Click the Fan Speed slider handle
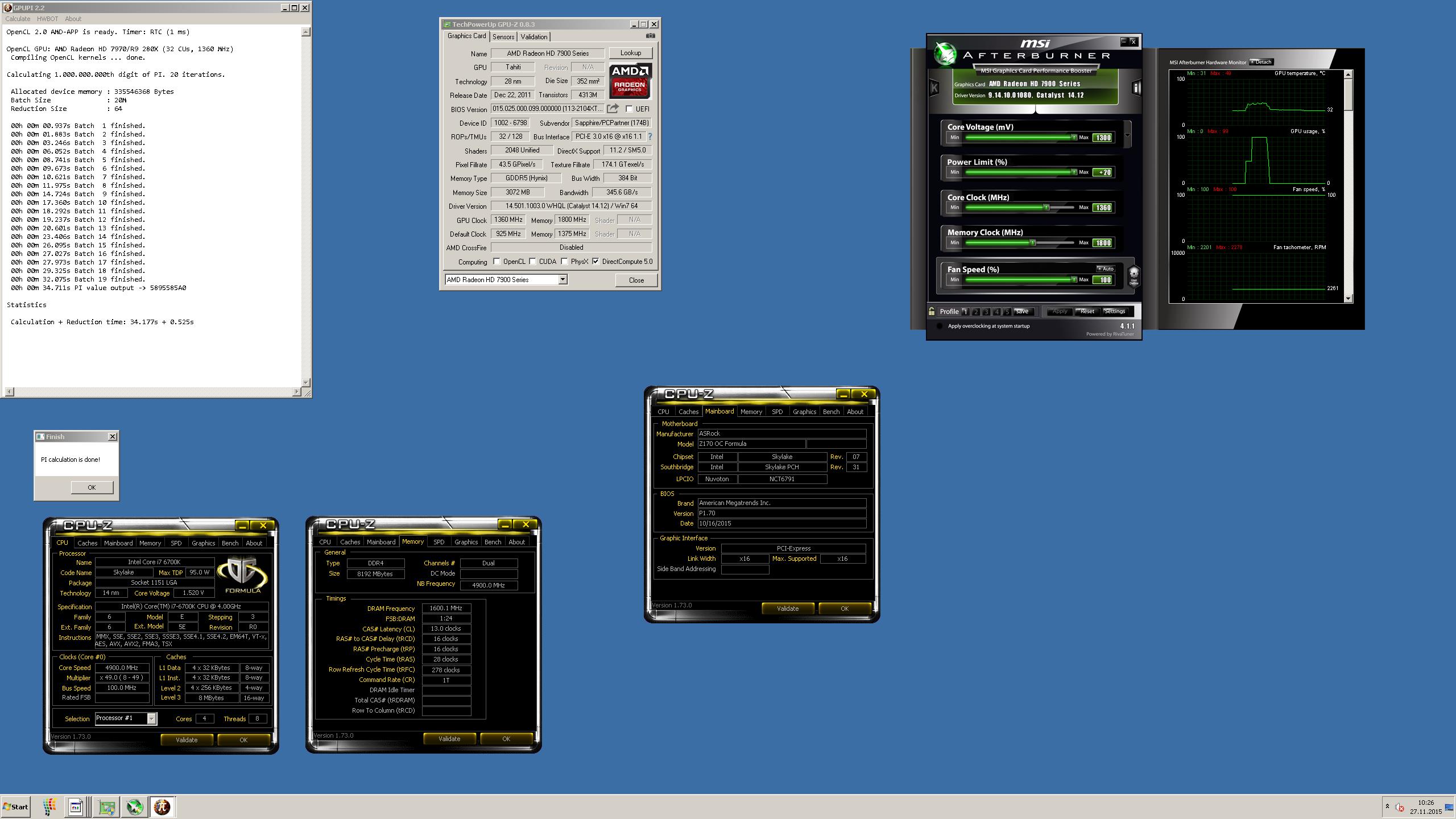The image size is (1456, 819). coord(1074,279)
